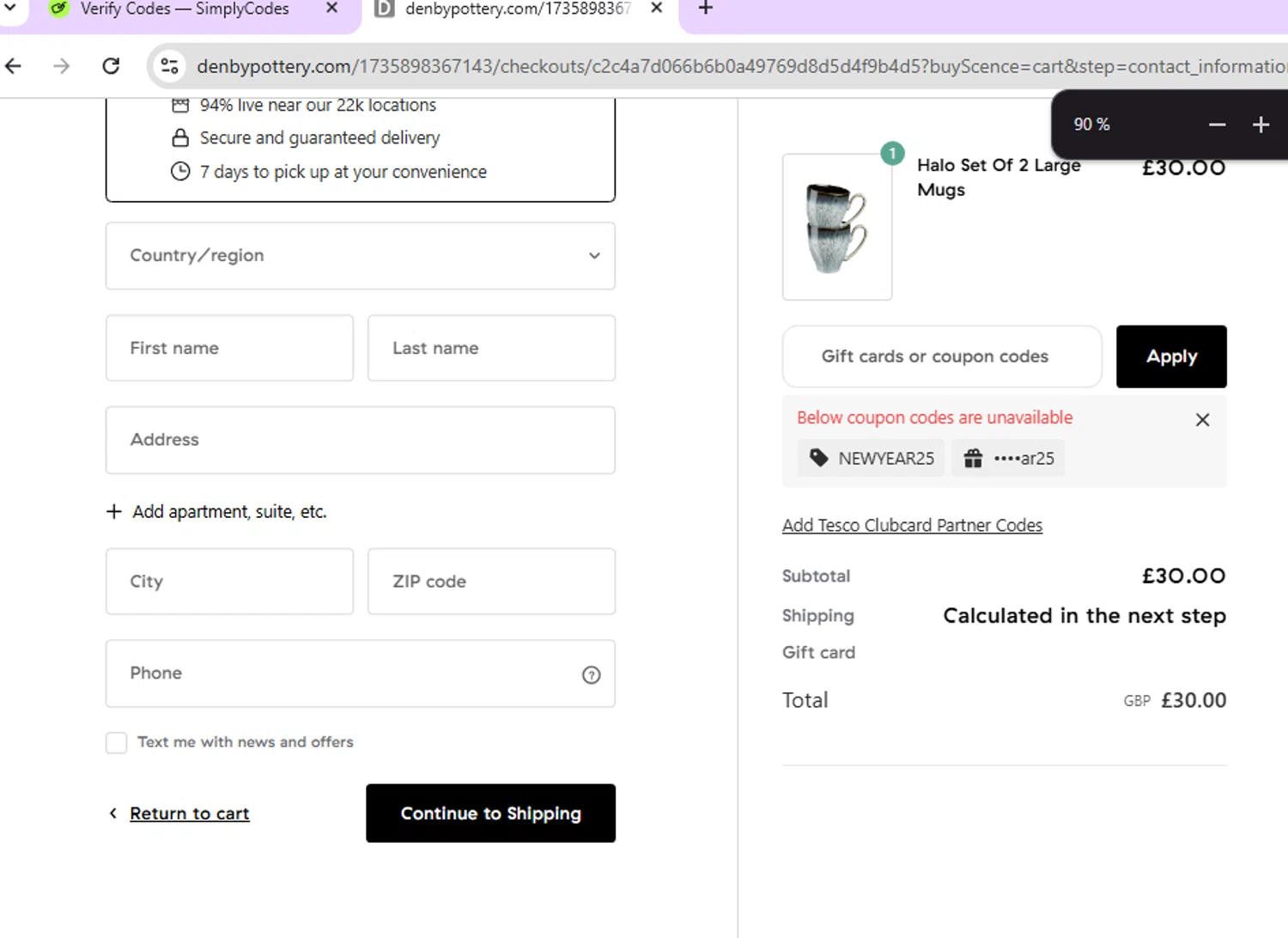The height and width of the screenshot is (938, 1288).
Task: Click the quantity badge on mug thumbnail
Action: 893,154
